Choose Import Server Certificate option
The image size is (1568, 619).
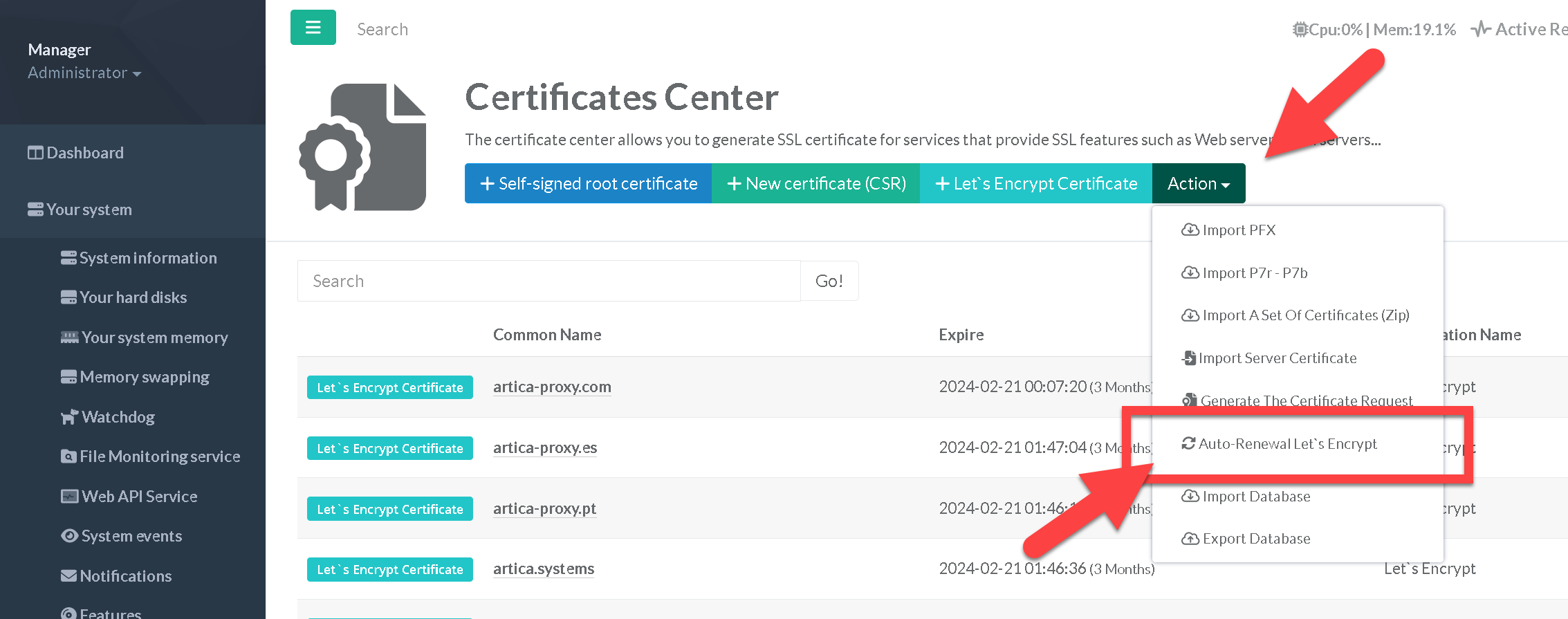pos(1277,358)
